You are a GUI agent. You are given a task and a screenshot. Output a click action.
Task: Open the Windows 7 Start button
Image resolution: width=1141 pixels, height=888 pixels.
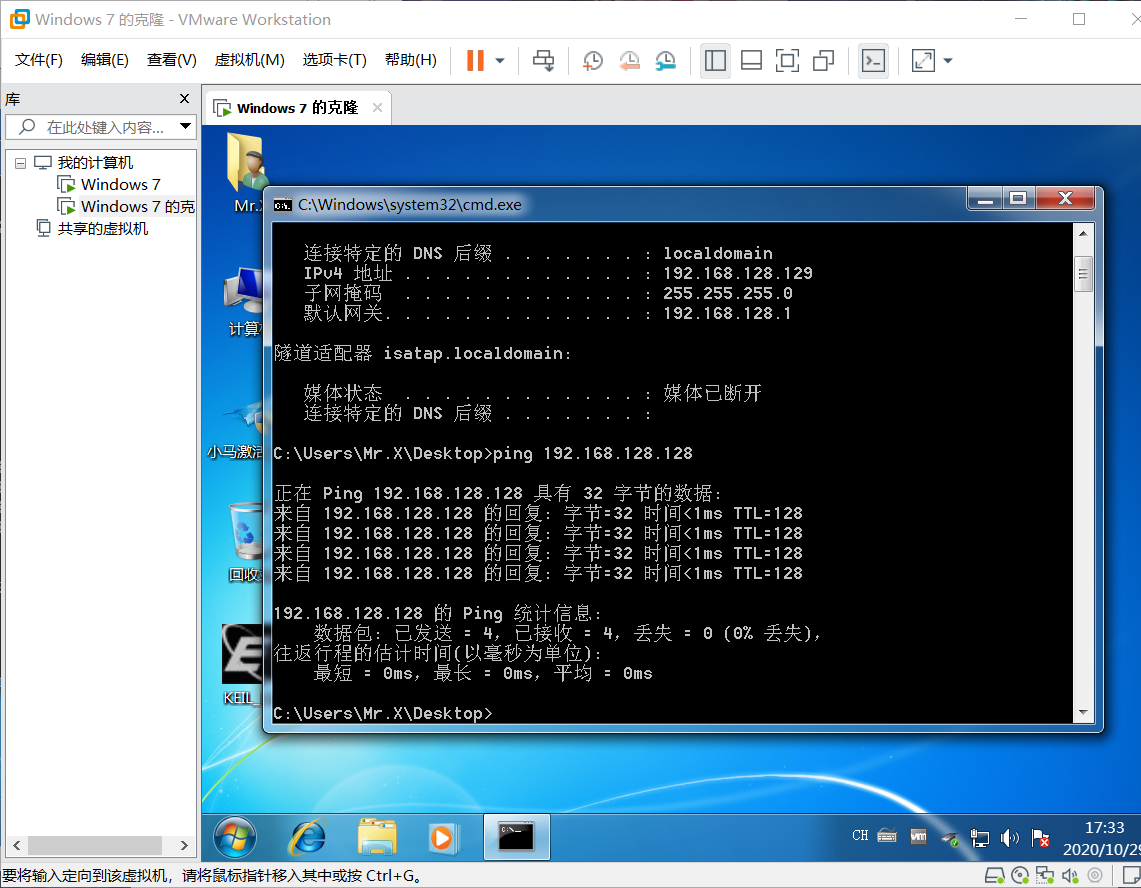235,837
